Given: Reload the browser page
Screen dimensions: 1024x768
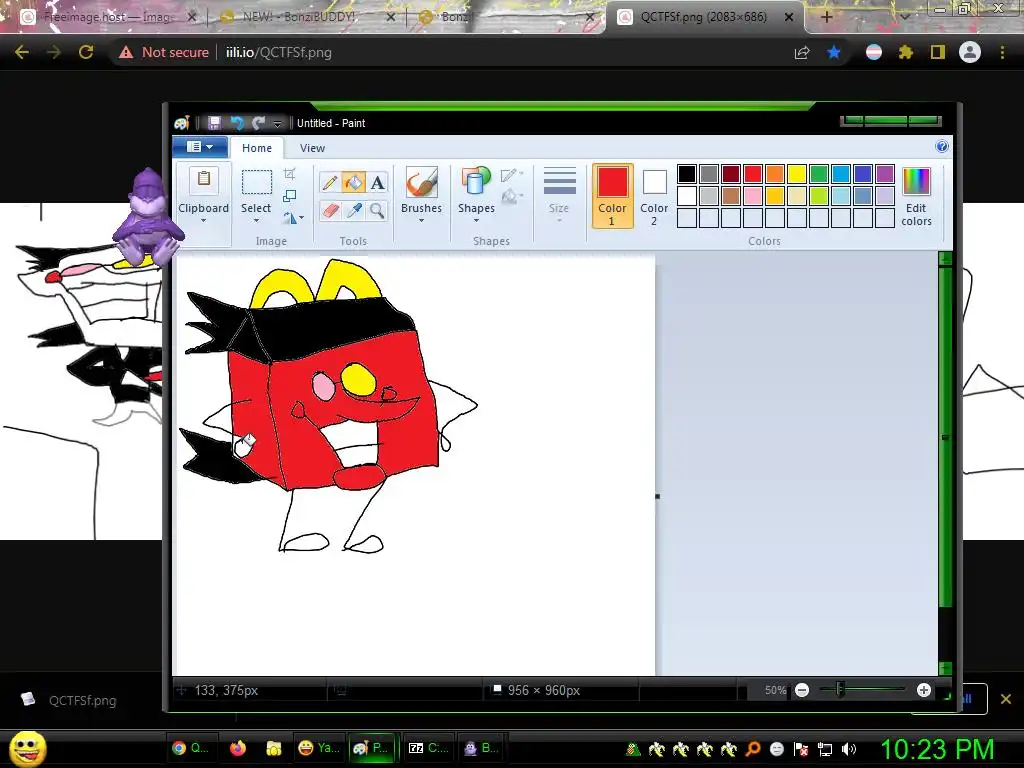Looking at the screenshot, I should (x=86, y=52).
